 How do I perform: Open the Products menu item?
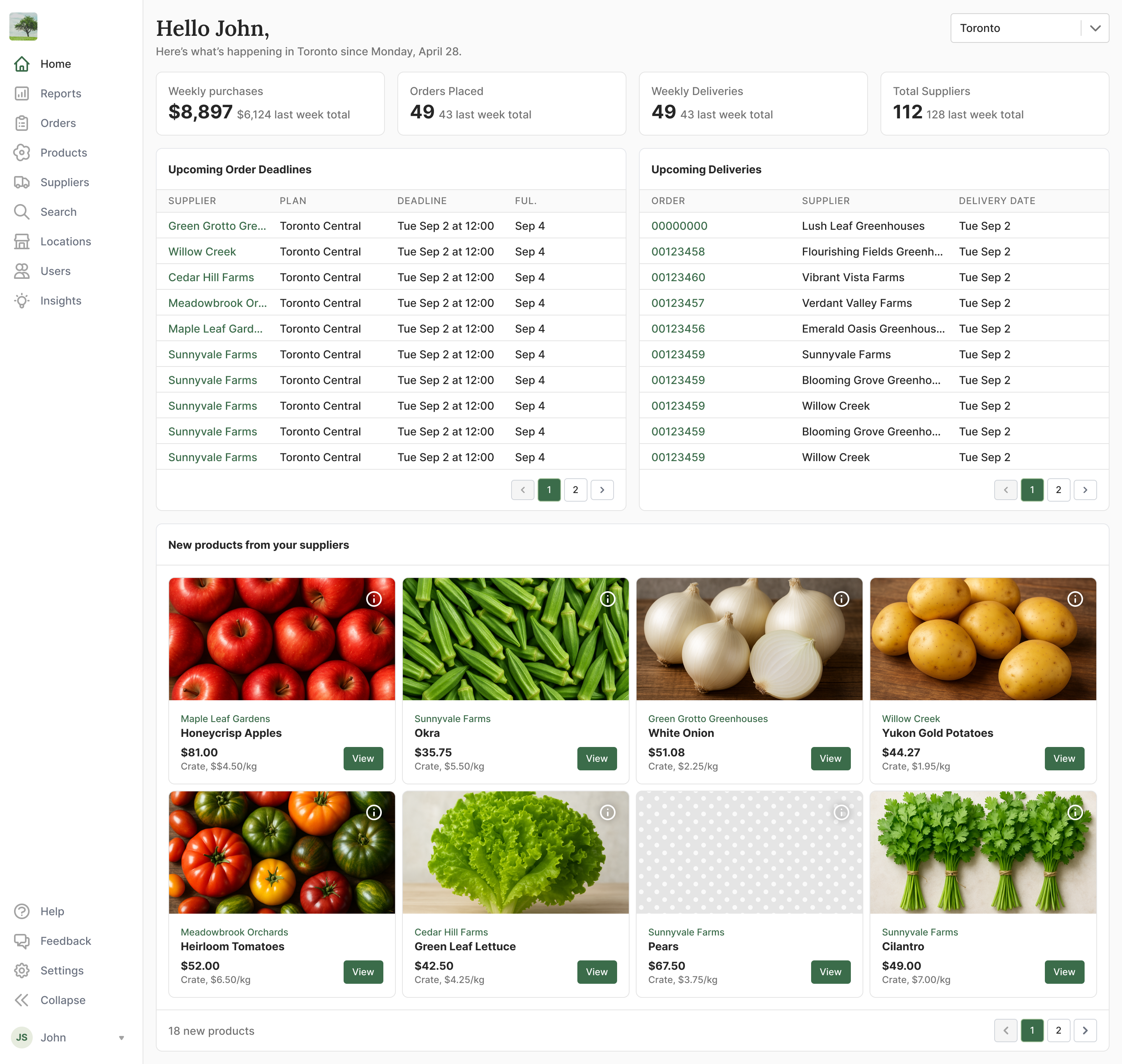coord(64,153)
